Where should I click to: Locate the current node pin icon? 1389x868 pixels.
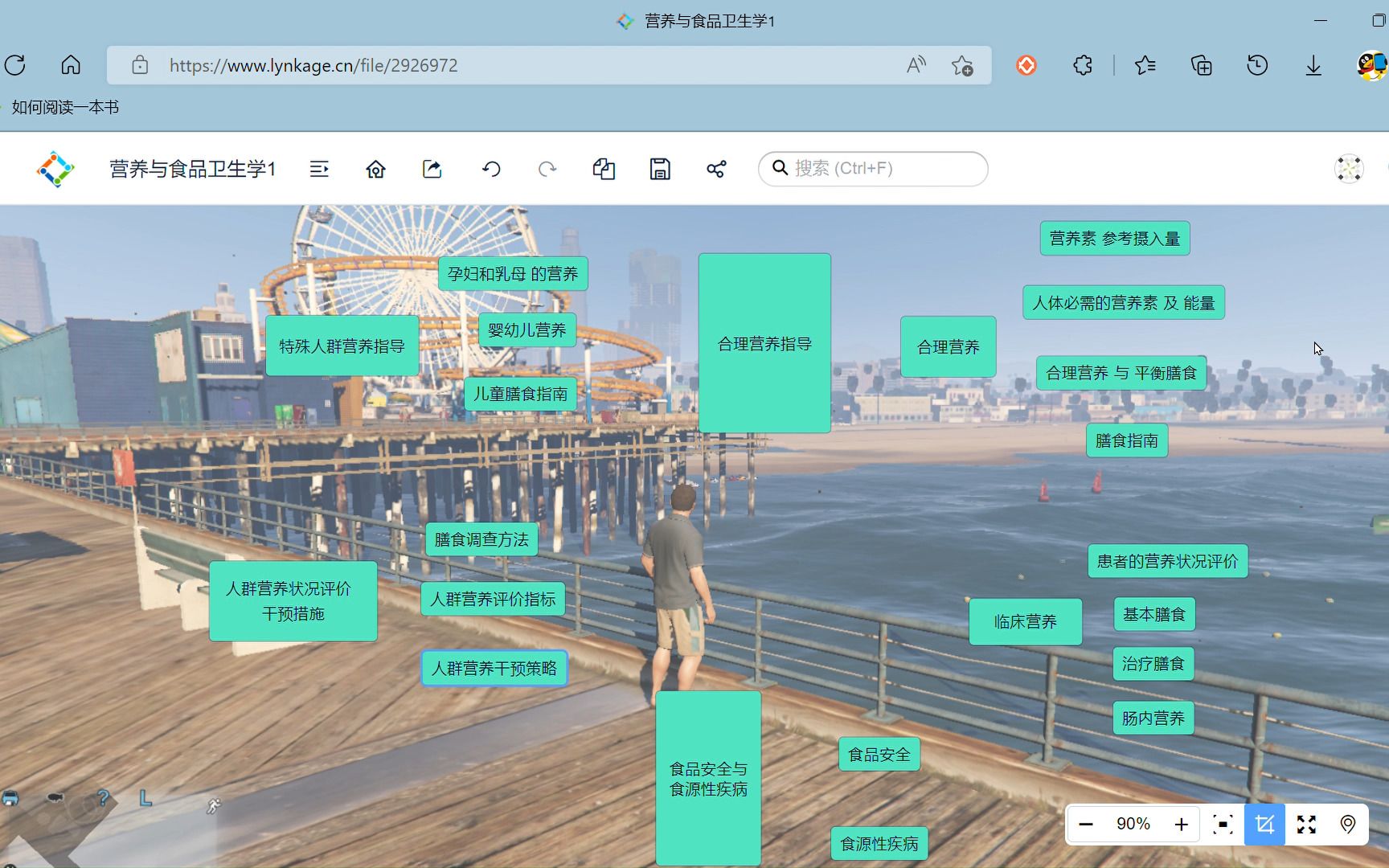(x=1348, y=825)
